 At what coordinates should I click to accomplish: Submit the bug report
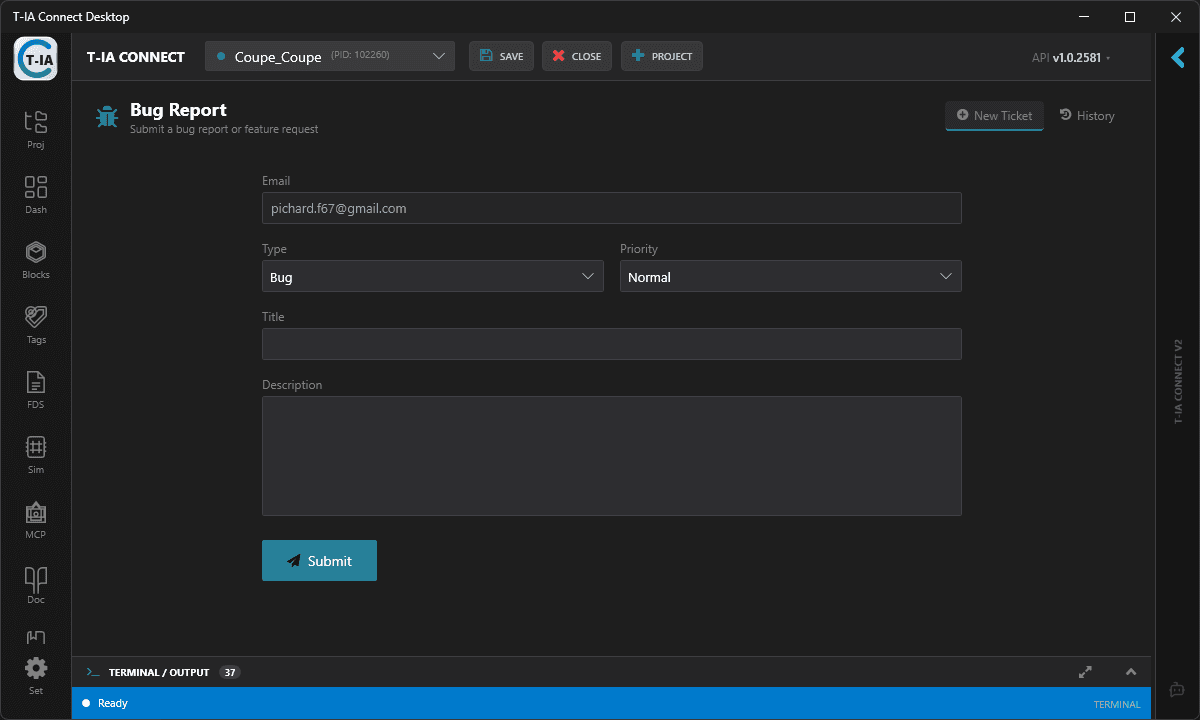pyautogui.click(x=319, y=560)
